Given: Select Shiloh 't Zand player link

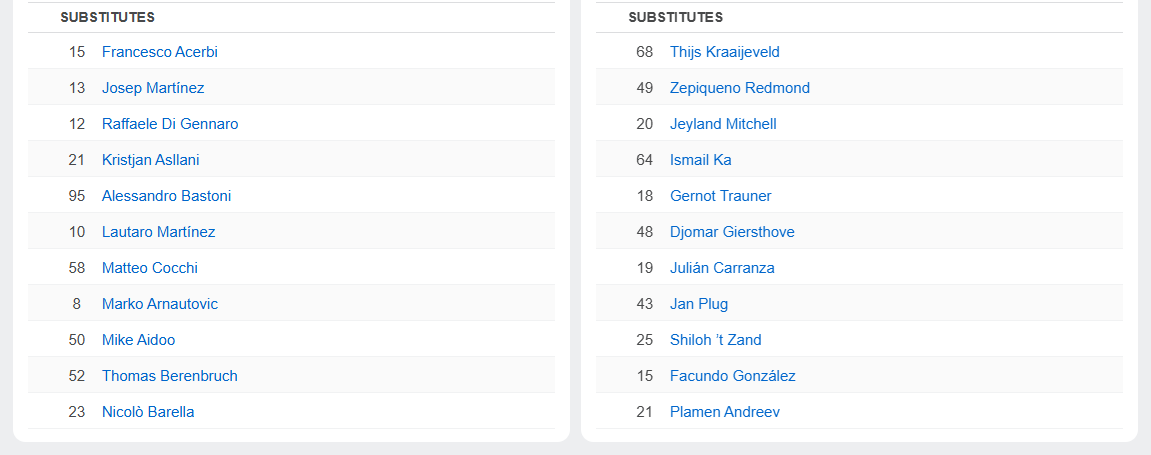Looking at the screenshot, I should click(x=716, y=340).
